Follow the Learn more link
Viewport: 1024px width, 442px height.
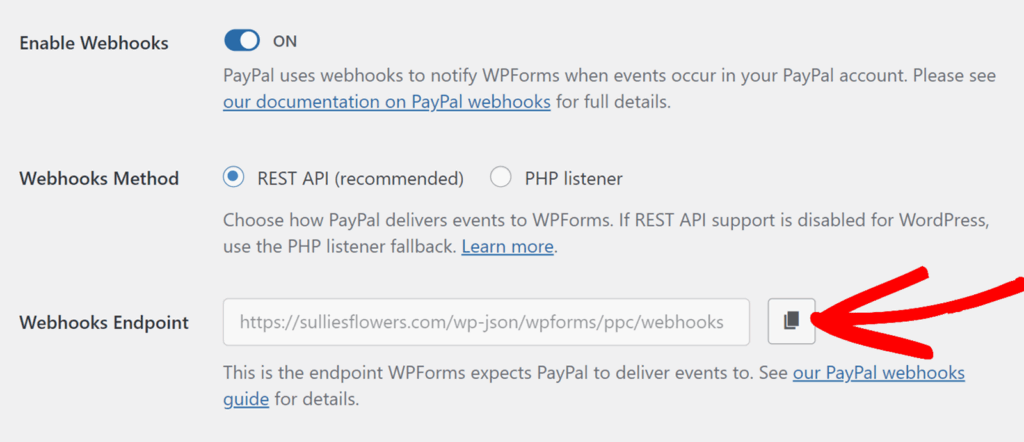click(507, 246)
